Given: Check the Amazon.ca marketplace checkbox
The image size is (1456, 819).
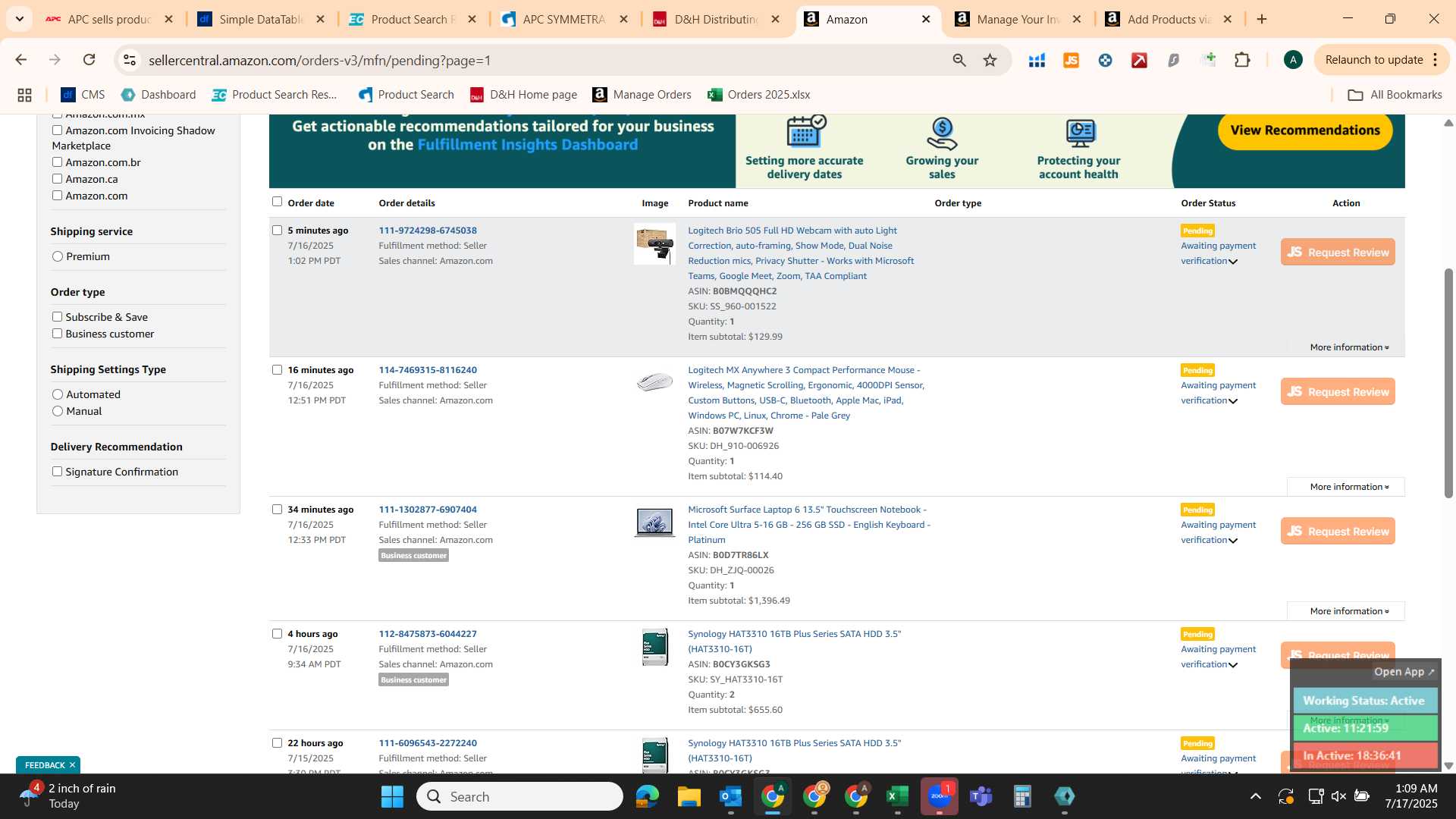Looking at the screenshot, I should 57,179.
